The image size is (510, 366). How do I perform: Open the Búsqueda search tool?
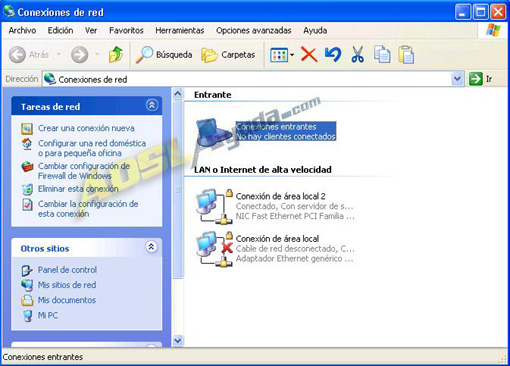tap(164, 54)
